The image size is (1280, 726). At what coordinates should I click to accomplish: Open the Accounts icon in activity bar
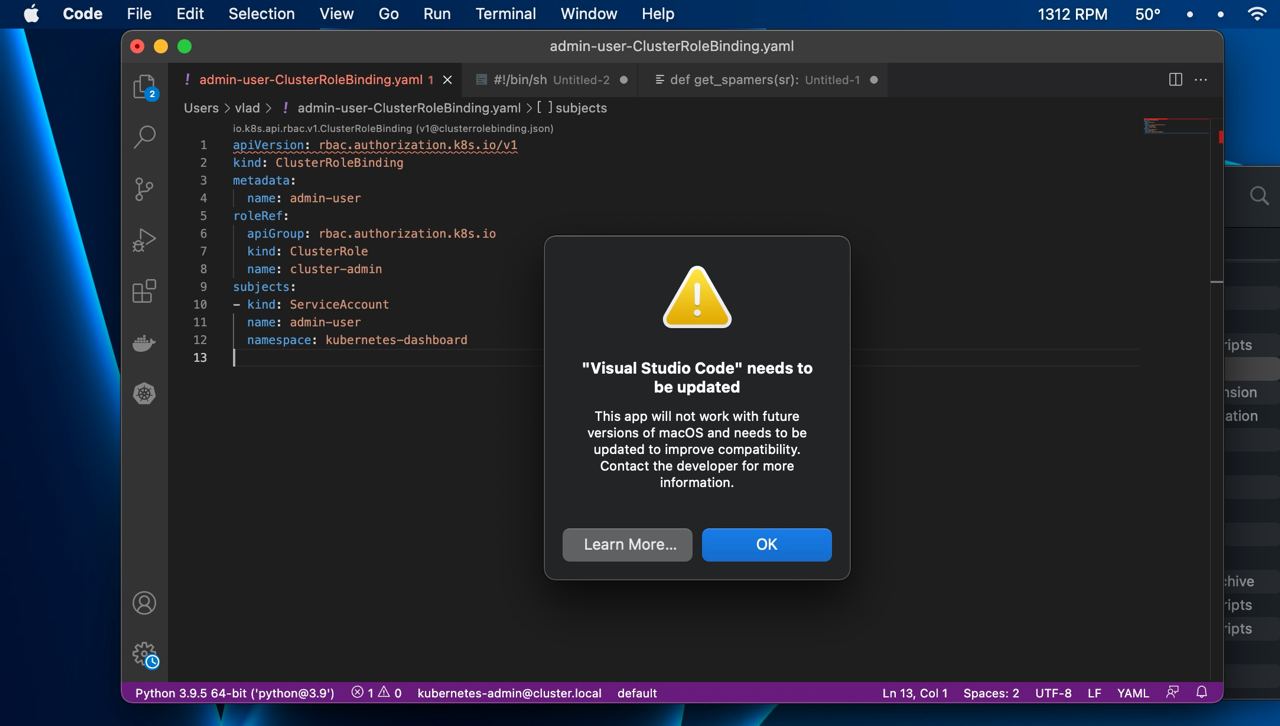click(145, 603)
